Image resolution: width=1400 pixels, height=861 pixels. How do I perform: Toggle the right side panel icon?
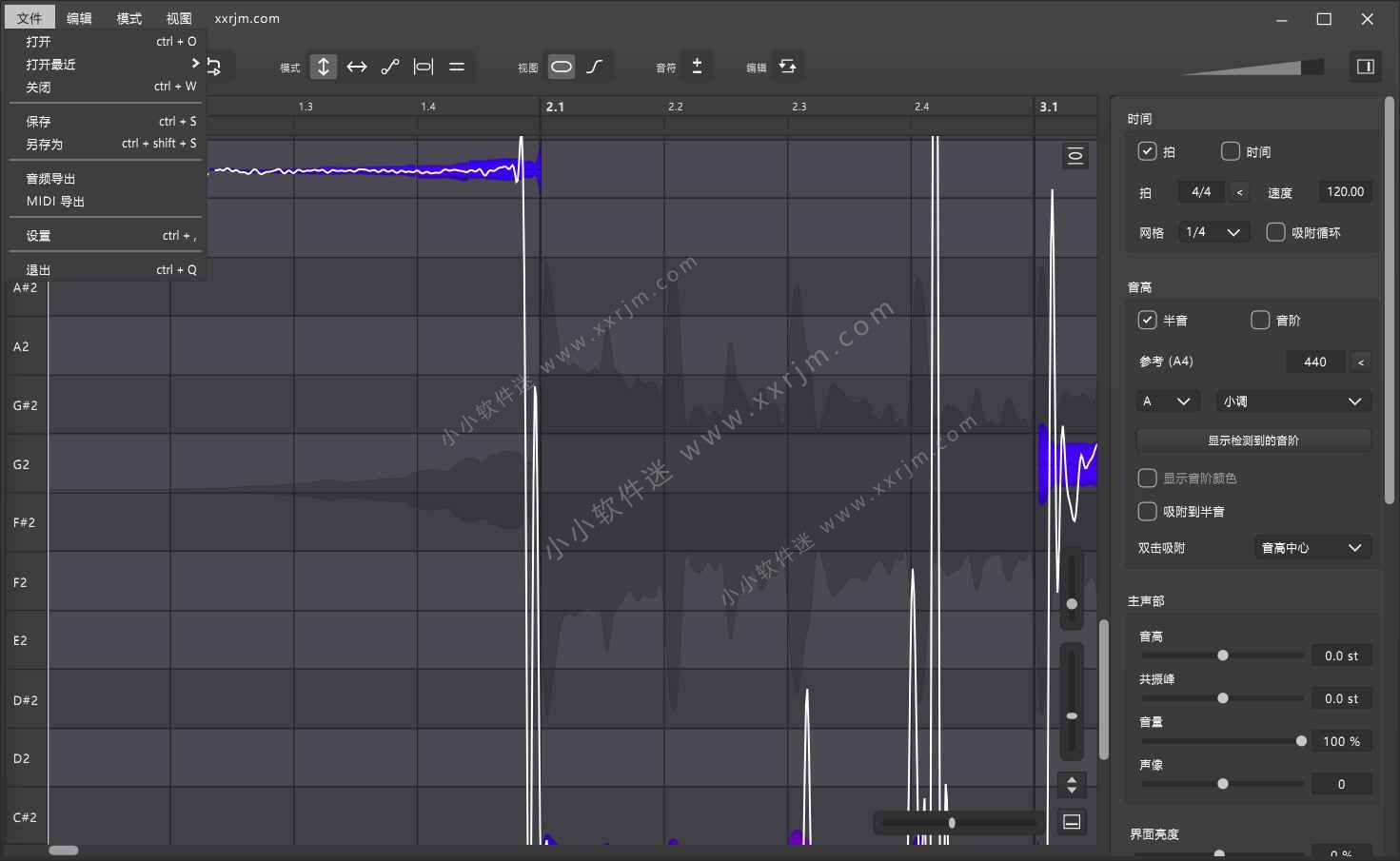pyautogui.click(x=1365, y=67)
